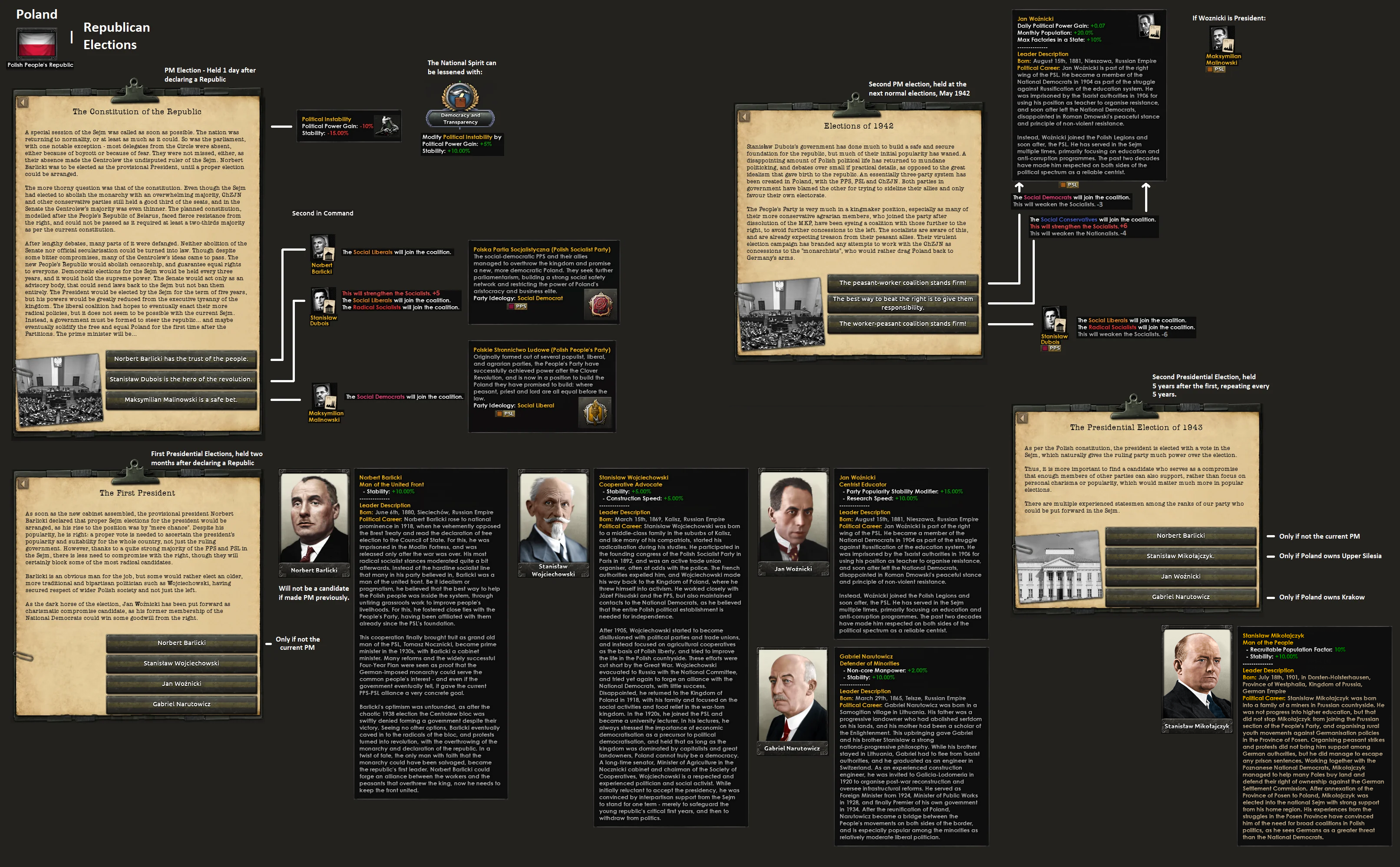This screenshot has height=867, width=1400.
Task: Select 'Maksymilian Malinowski is a safe bet' option
Action: tap(181, 400)
